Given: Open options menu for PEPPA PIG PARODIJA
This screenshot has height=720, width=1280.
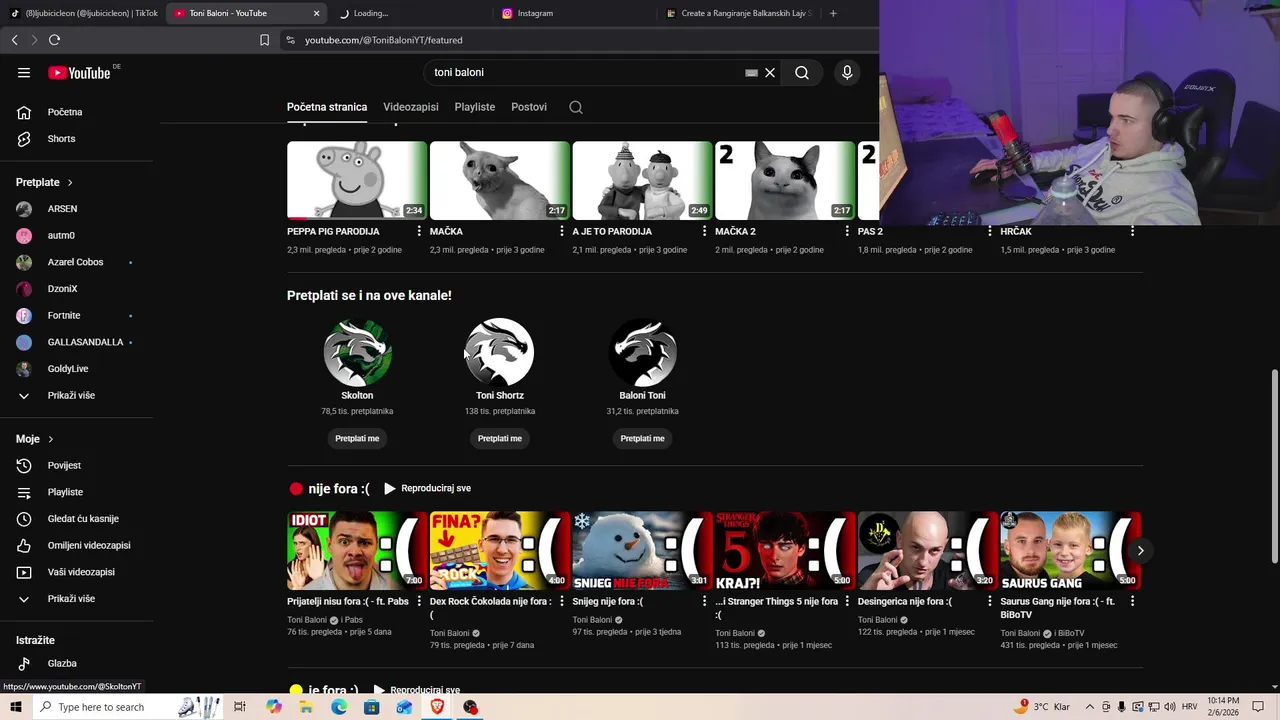Looking at the screenshot, I should tap(419, 231).
